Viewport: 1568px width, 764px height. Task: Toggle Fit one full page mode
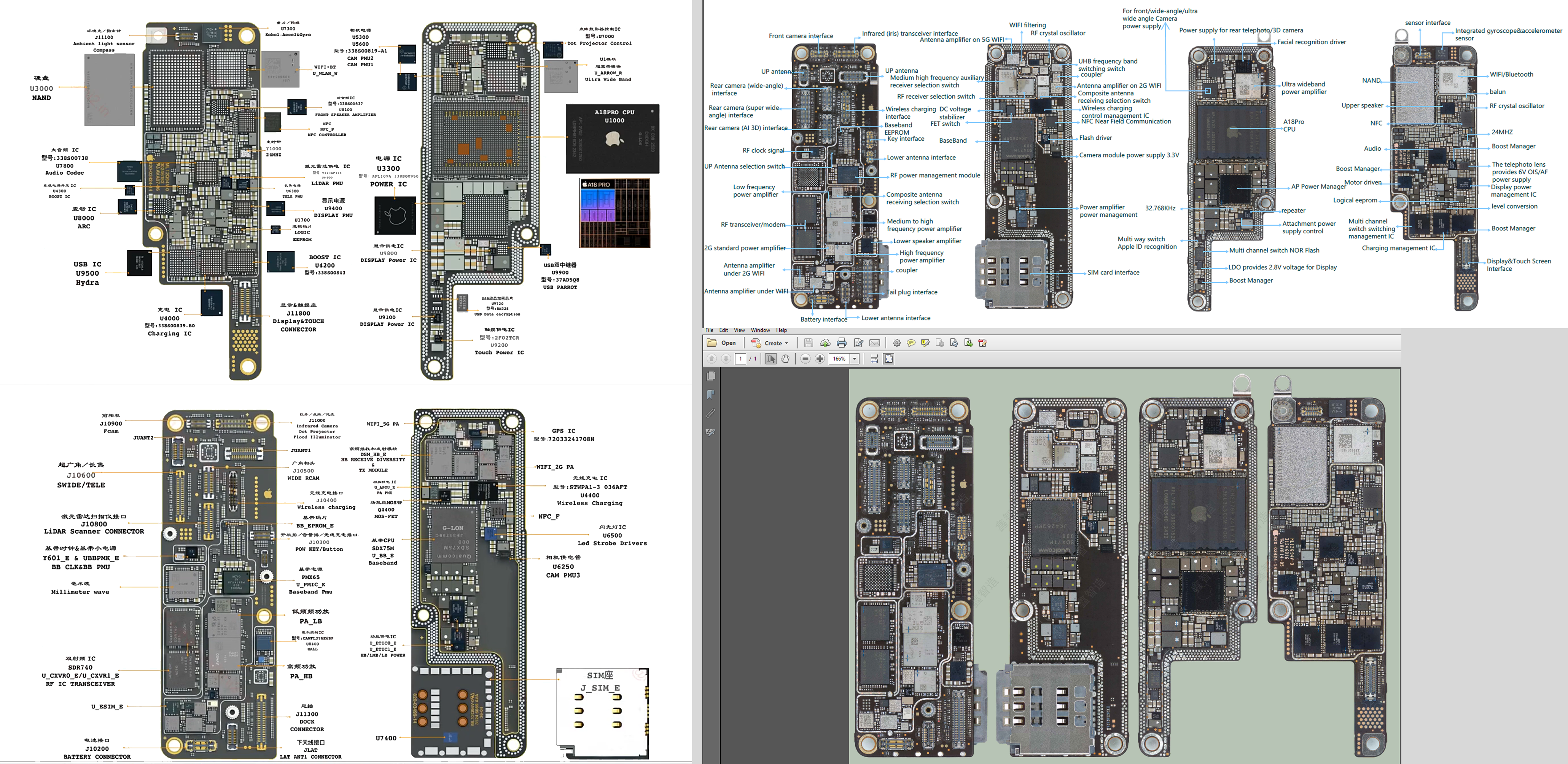click(889, 359)
